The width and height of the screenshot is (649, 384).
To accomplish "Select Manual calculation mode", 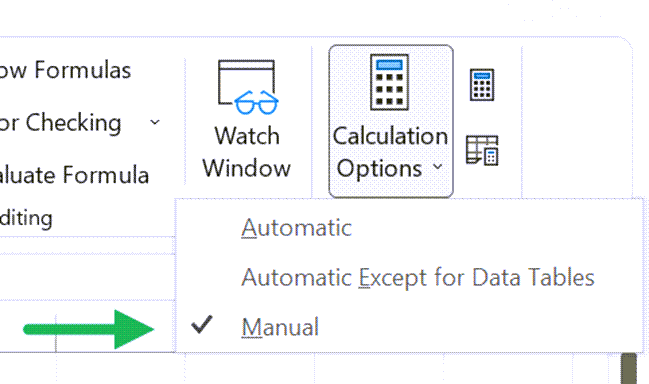I will click(280, 327).
